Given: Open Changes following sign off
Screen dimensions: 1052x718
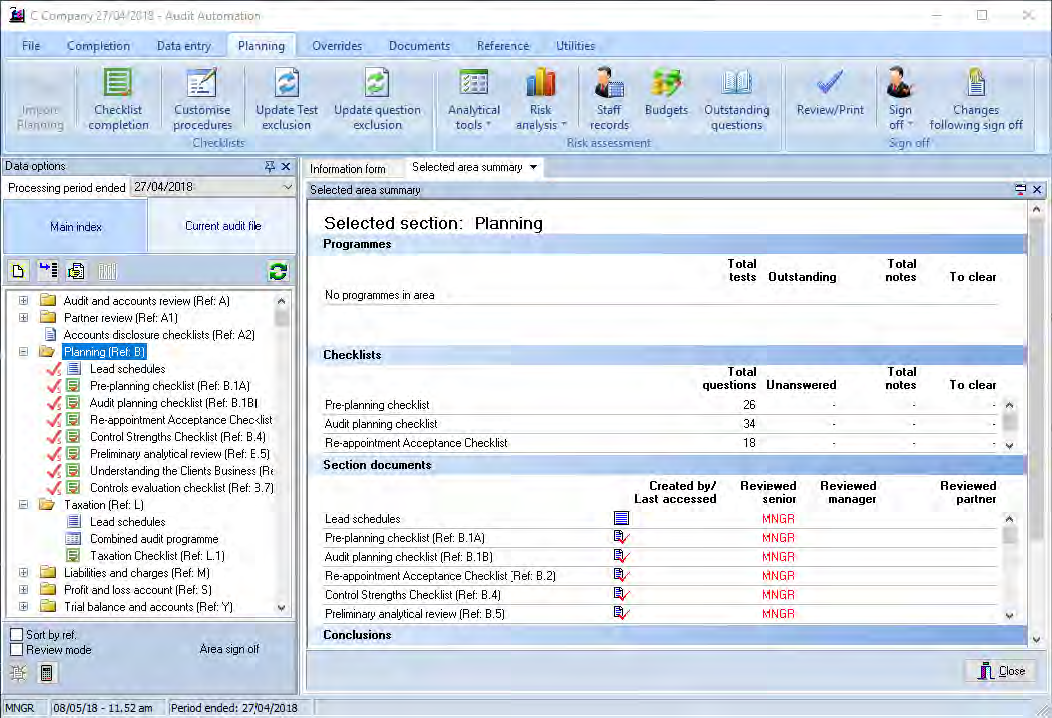Looking at the screenshot, I should (976, 99).
